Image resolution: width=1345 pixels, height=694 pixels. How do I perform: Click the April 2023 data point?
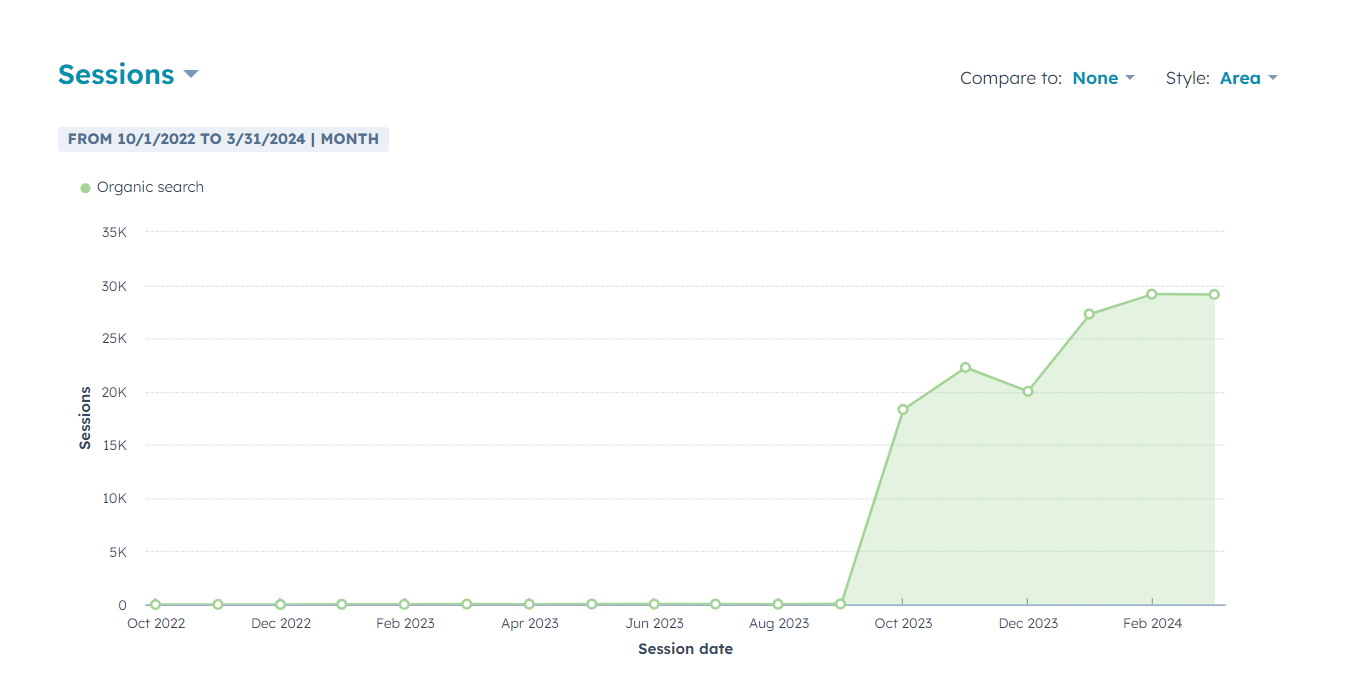click(529, 604)
